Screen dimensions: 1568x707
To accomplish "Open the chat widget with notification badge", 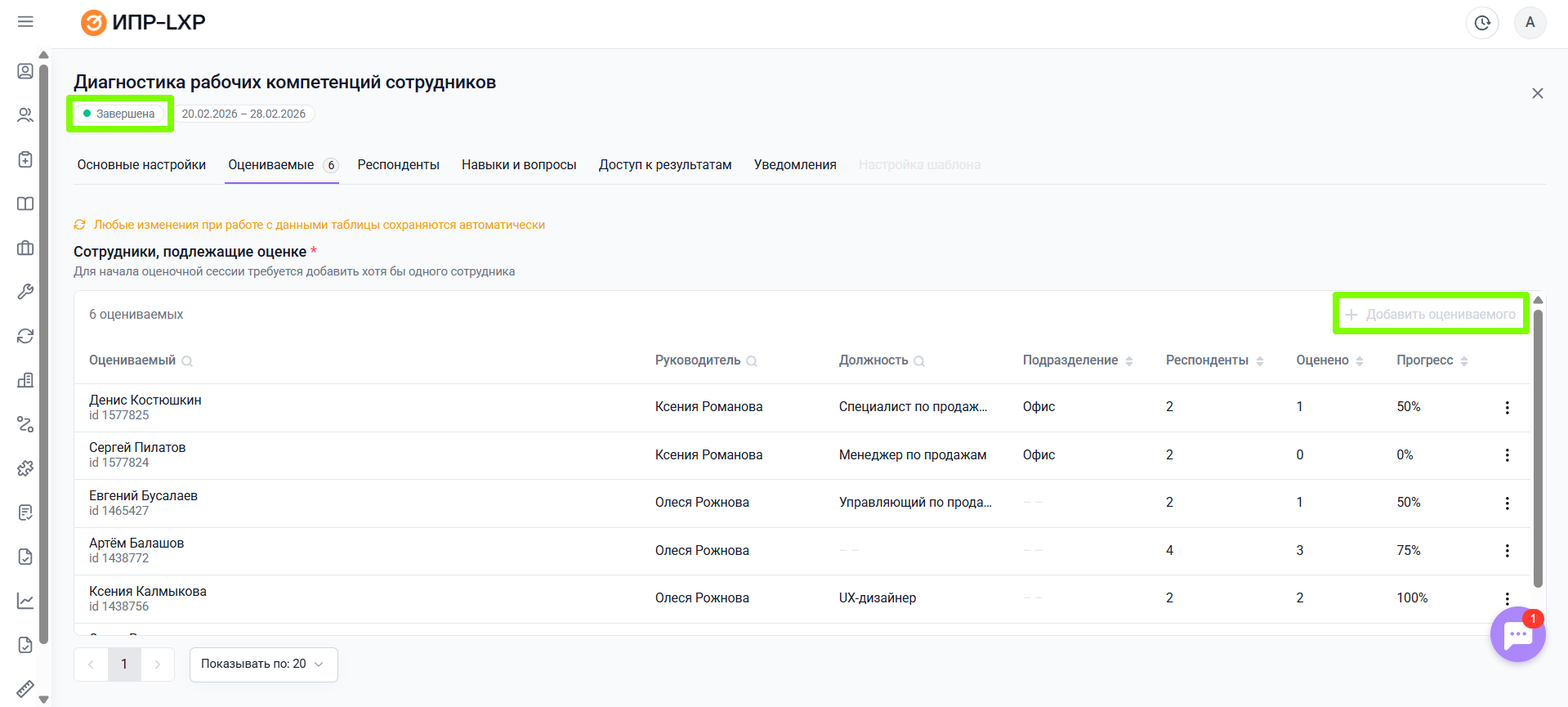I will tap(1517, 634).
